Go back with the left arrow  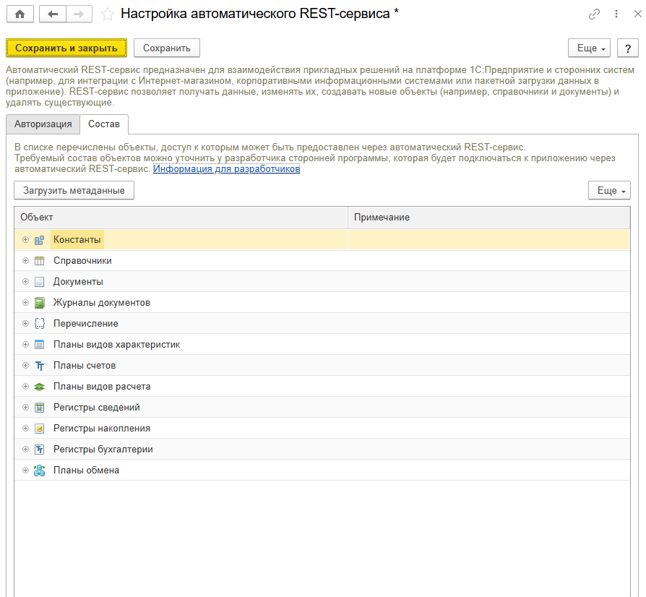(52, 14)
